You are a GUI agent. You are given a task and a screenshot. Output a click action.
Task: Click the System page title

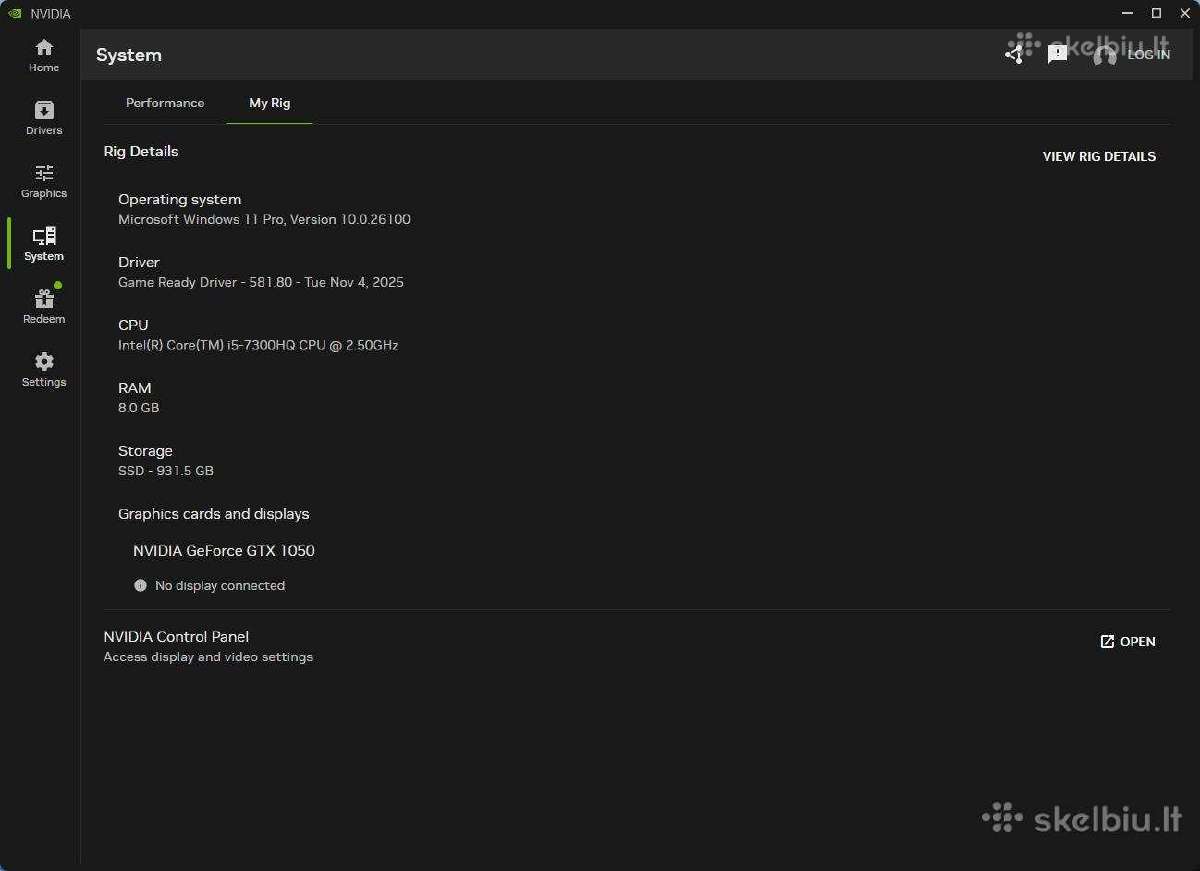click(129, 55)
